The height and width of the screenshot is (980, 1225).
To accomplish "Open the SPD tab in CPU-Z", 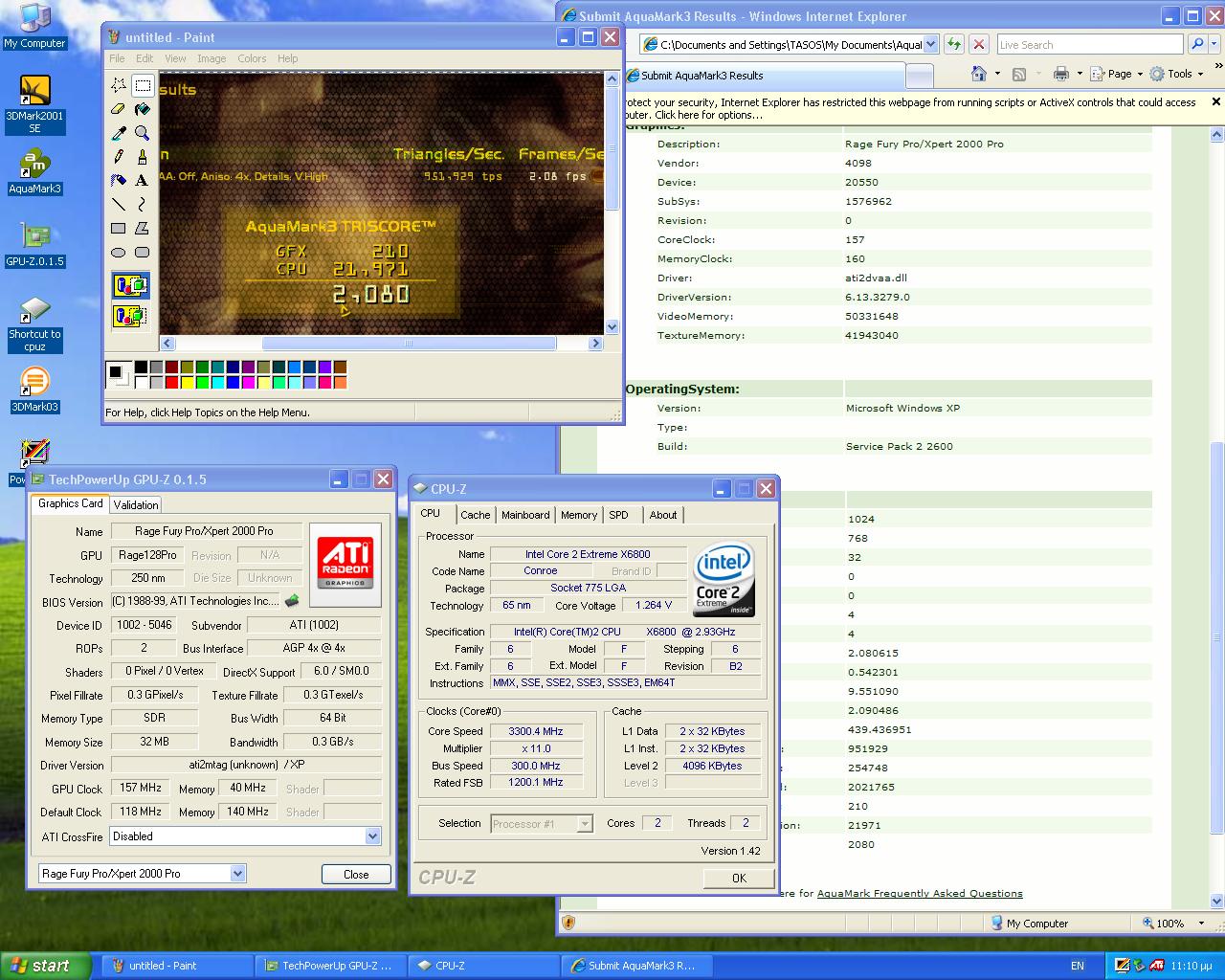I will click(619, 515).
